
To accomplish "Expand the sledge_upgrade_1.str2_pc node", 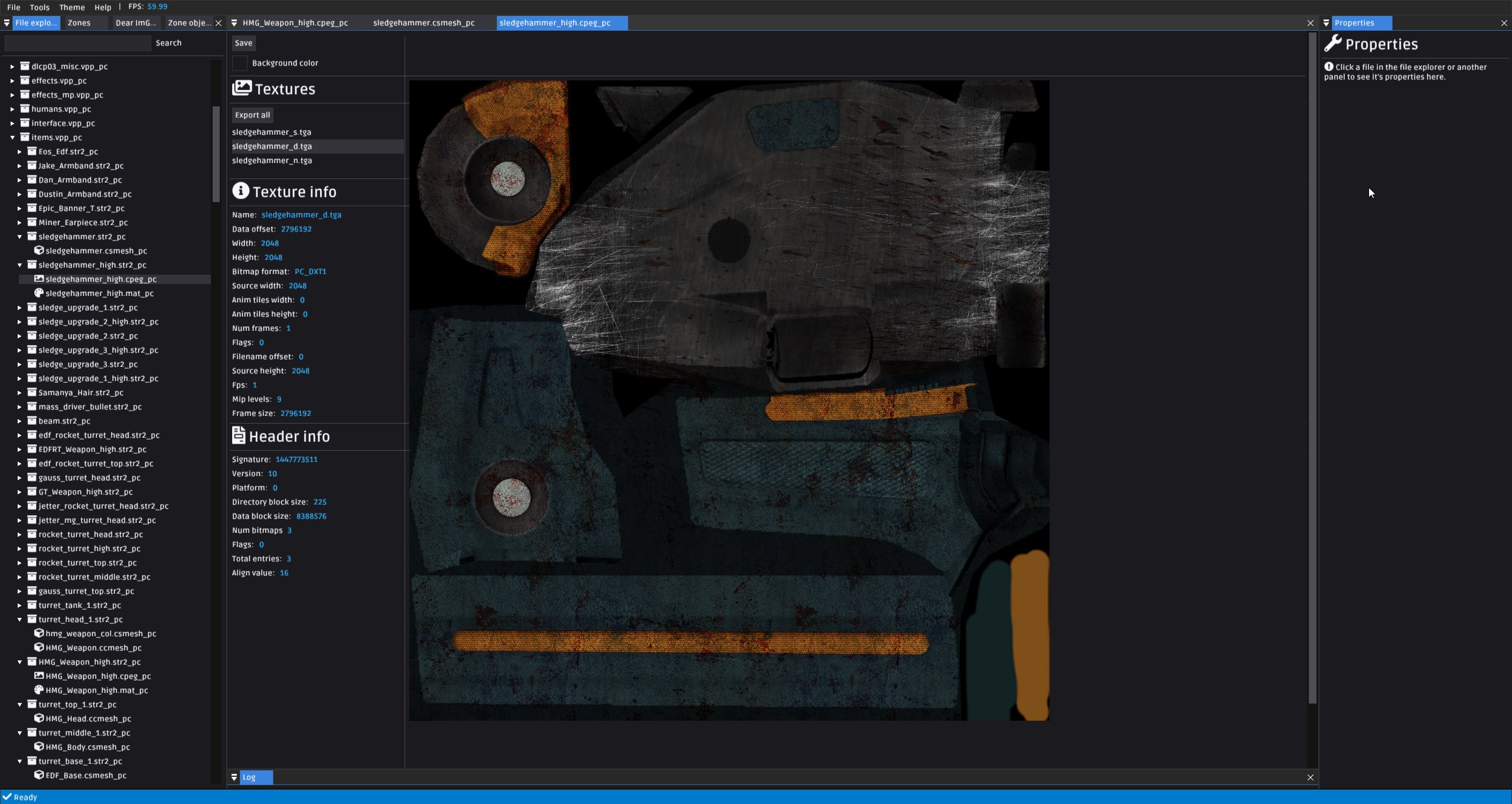I will [19, 308].
